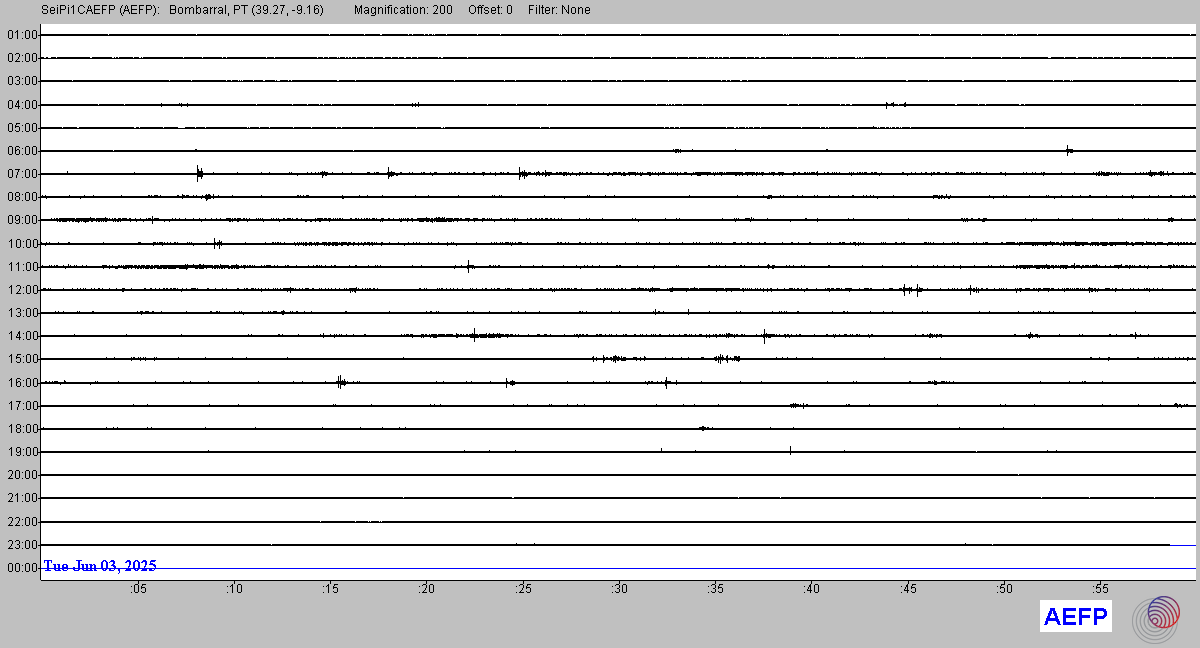Select the 20:00 hour label
The image size is (1200, 648).
tap(22, 475)
